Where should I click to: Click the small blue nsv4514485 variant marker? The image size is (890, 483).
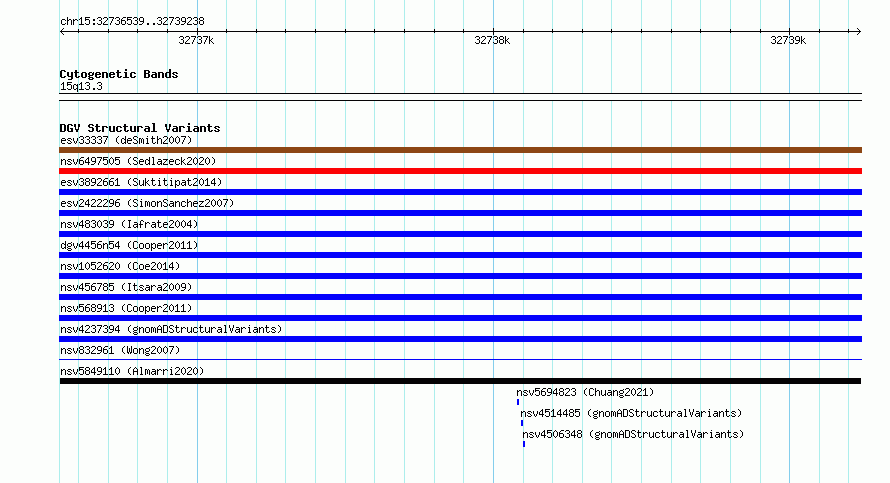522,423
